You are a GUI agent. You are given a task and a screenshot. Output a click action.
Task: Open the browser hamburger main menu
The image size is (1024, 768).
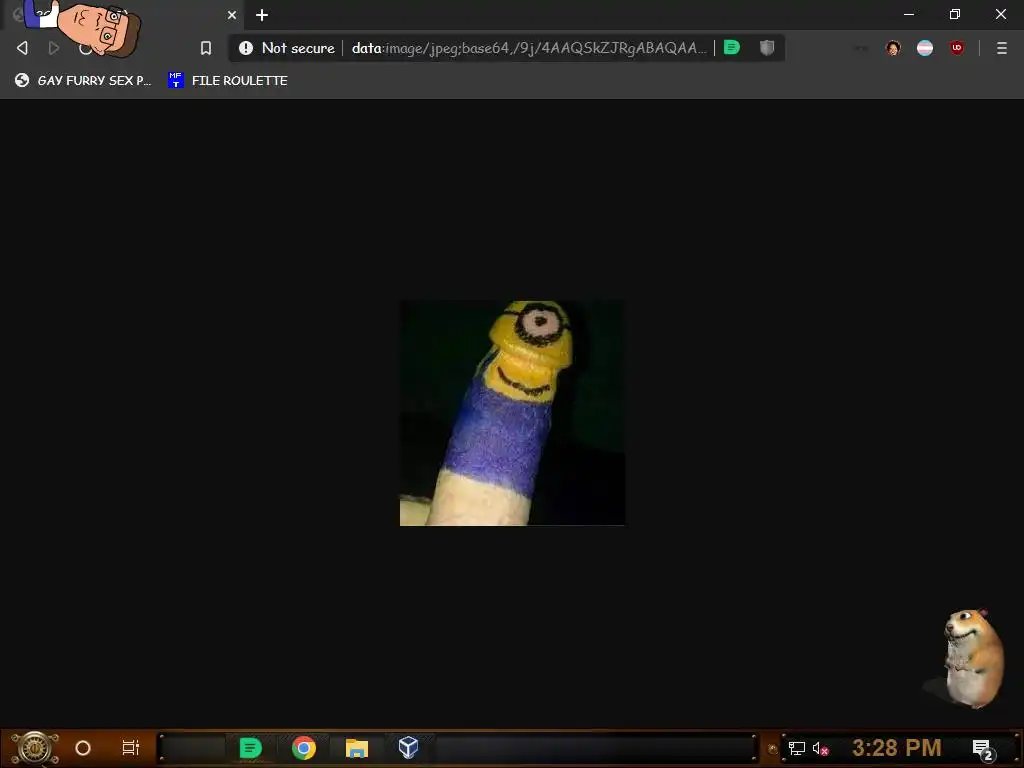[x=1002, y=48]
